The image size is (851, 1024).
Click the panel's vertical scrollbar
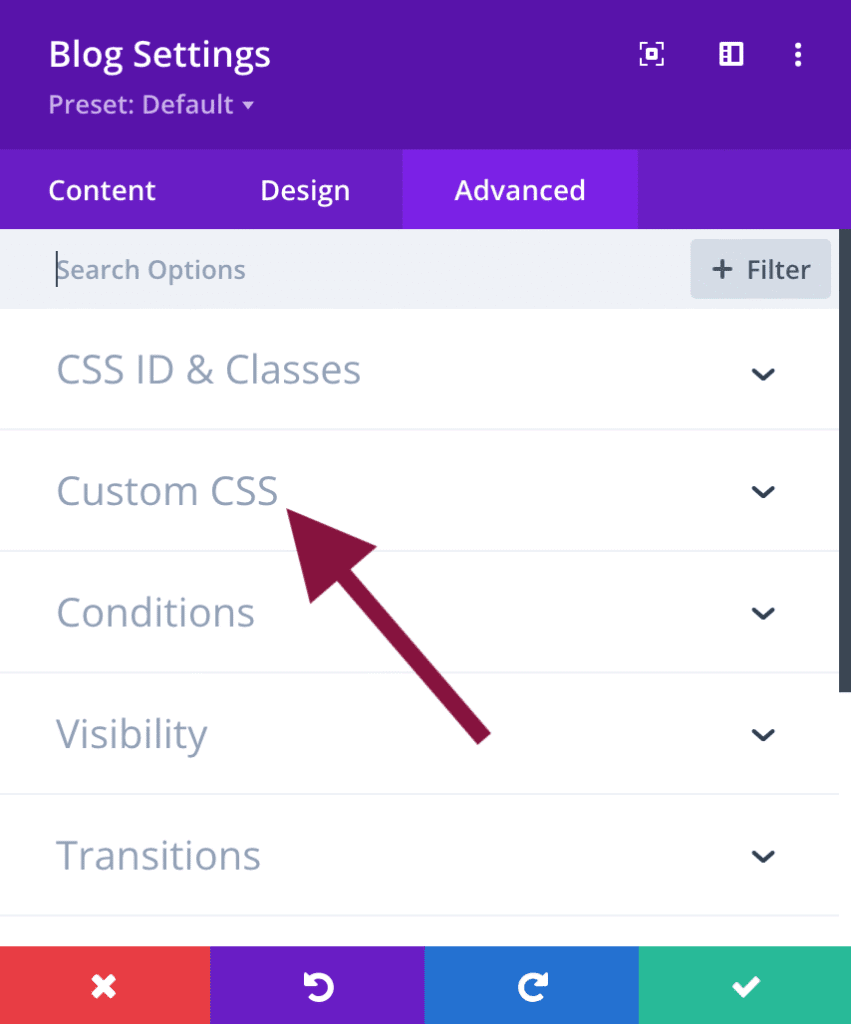(845, 460)
